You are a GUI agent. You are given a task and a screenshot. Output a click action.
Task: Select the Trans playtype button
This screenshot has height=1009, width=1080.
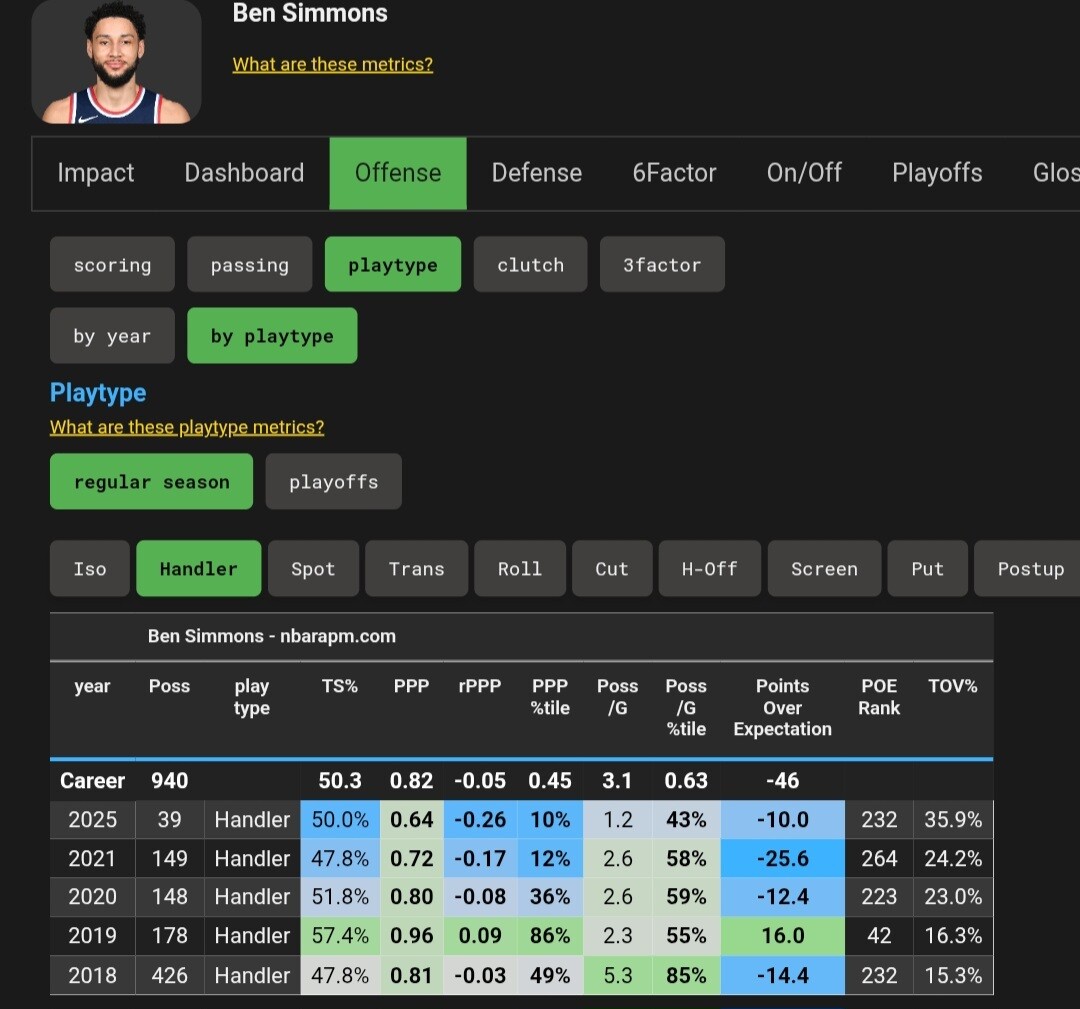(416, 569)
